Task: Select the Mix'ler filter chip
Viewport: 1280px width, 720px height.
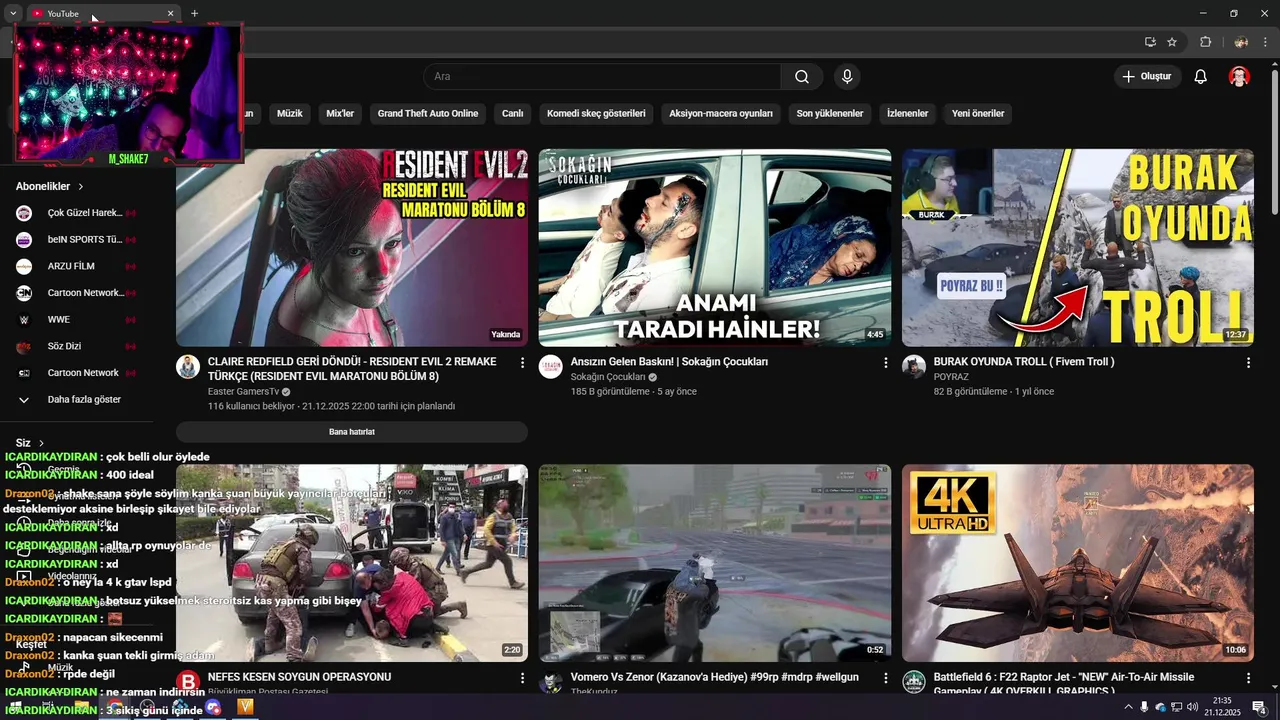Action: click(340, 114)
